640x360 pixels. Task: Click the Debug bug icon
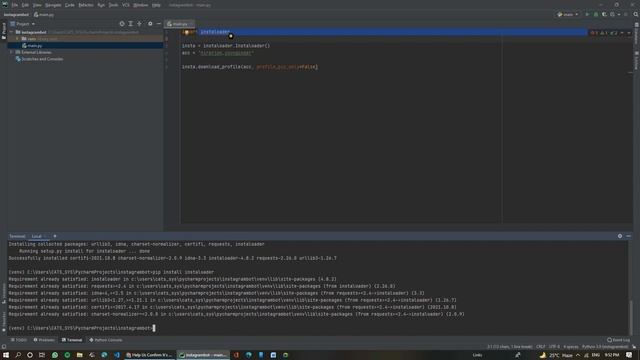pyautogui.click(x=596, y=15)
